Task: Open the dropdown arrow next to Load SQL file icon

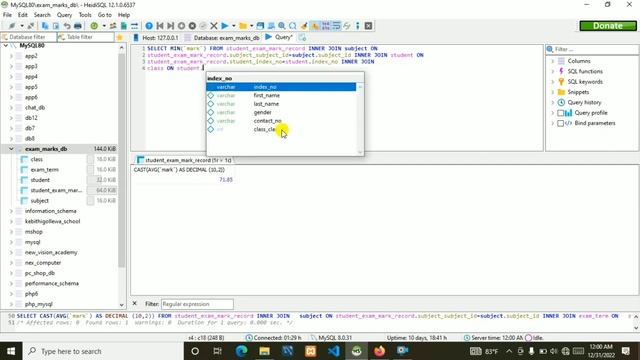Action: pos(251,26)
